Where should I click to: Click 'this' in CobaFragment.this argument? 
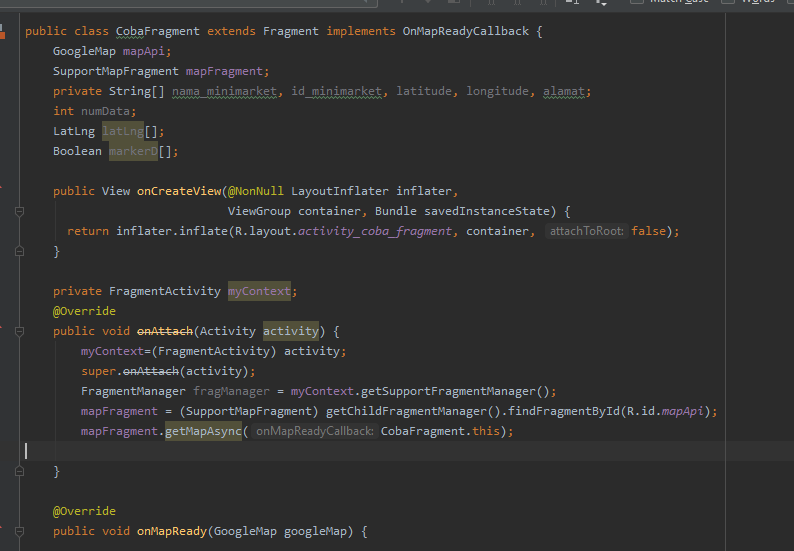(x=486, y=431)
